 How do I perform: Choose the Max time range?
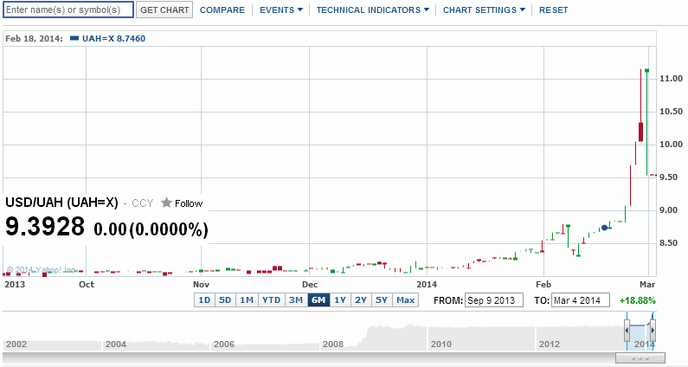click(405, 300)
